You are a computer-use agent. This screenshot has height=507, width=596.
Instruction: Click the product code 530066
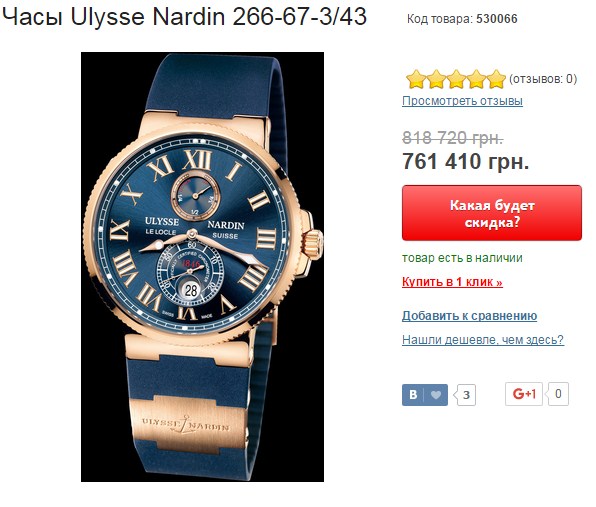(497, 19)
